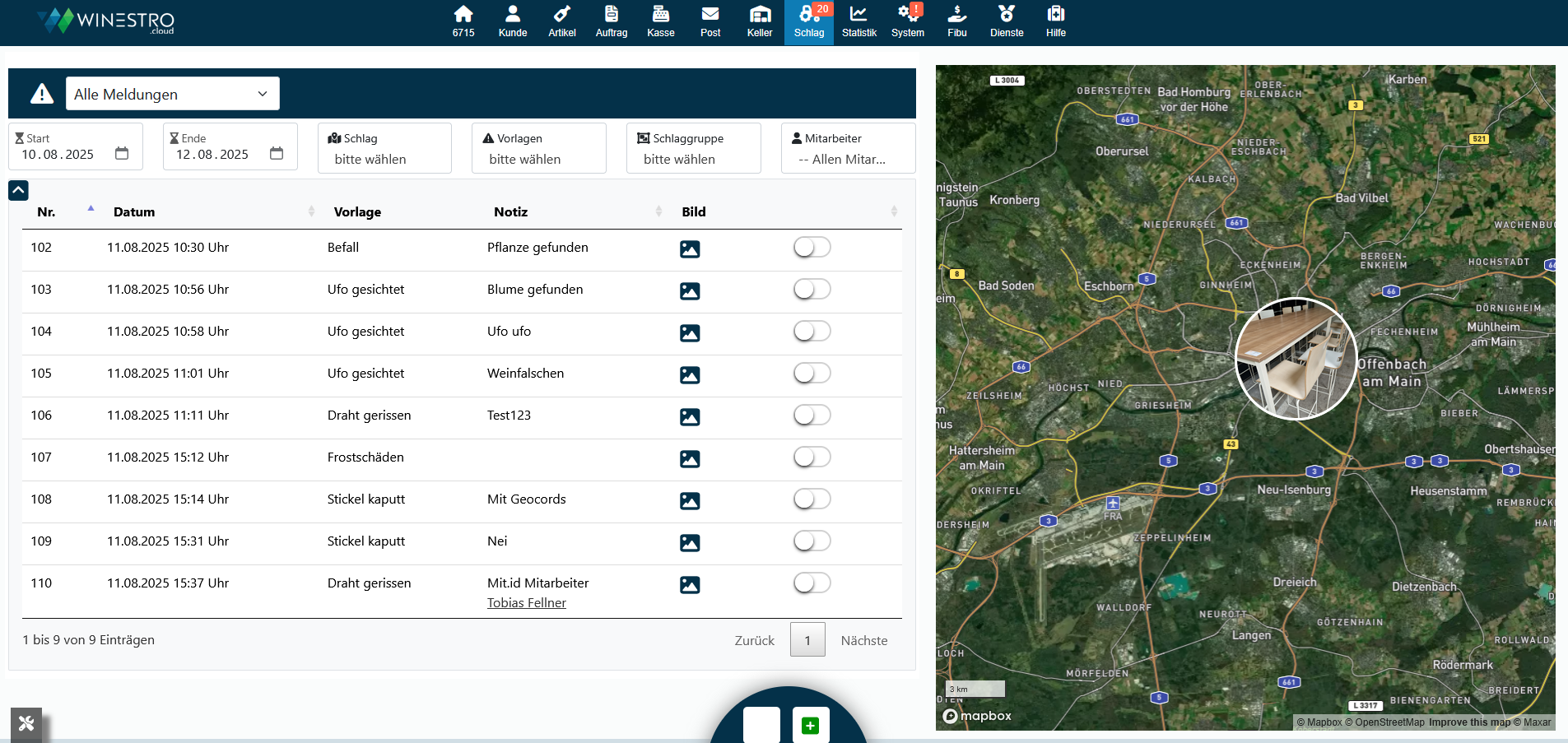This screenshot has height=743, width=1568.
Task: Click image icon for entry 102
Action: click(690, 249)
